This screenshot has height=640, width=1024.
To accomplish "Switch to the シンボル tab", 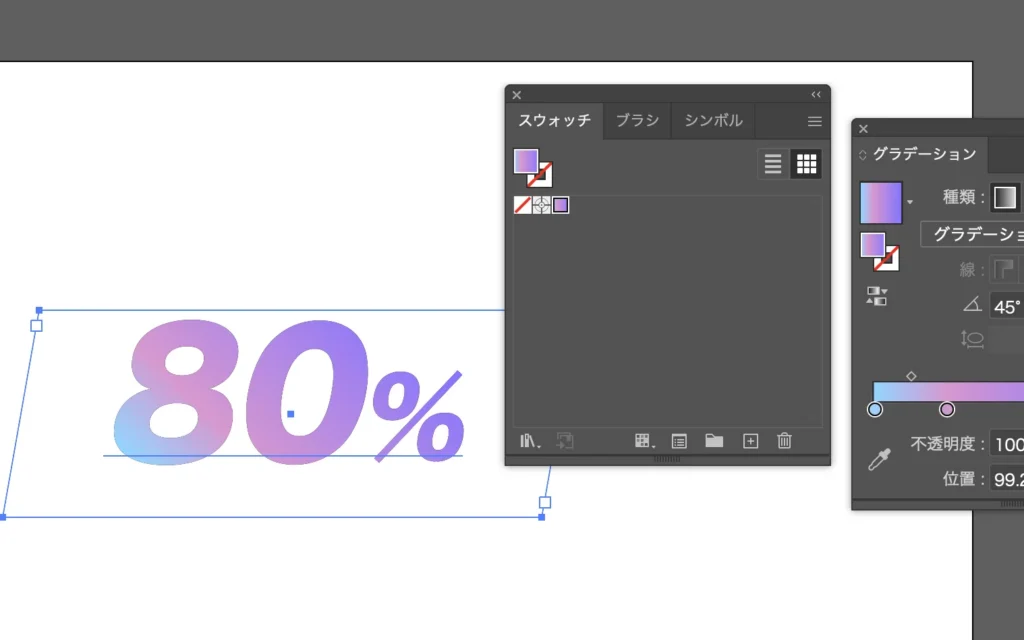I will [x=713, y=120].
